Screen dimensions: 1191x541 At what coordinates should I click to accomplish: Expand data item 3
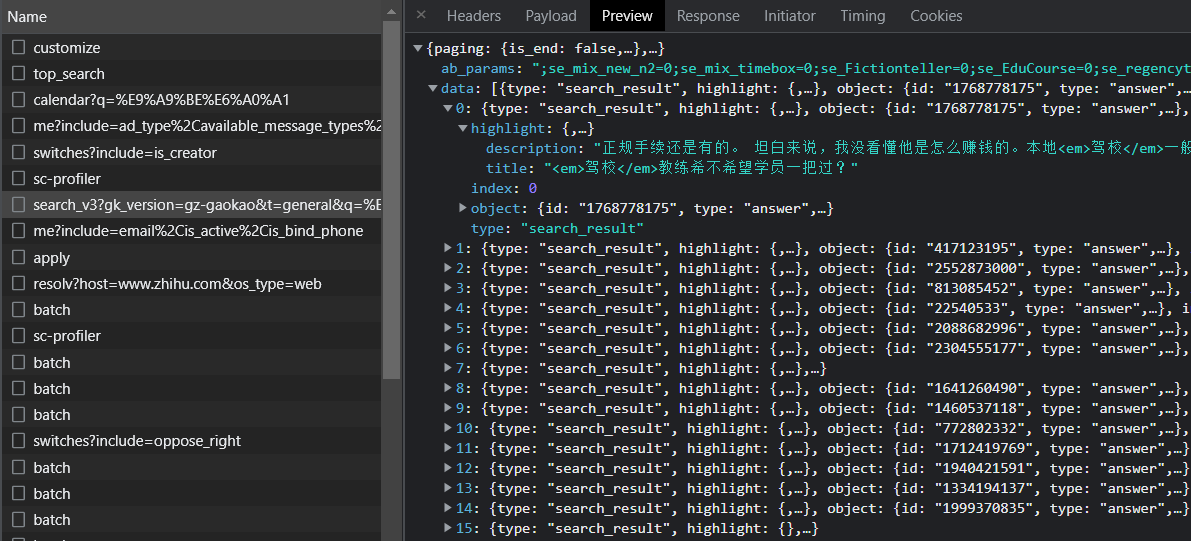click(x=447, y=288)
